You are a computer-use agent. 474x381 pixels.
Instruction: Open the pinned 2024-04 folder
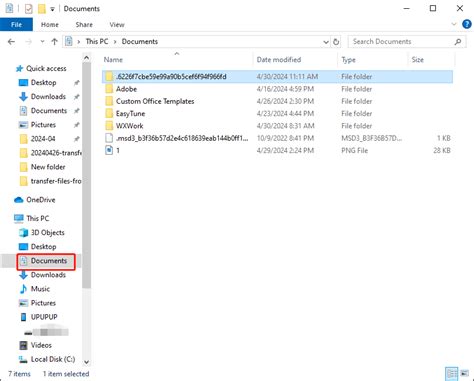pyautogui.click(x=43, y=139)
